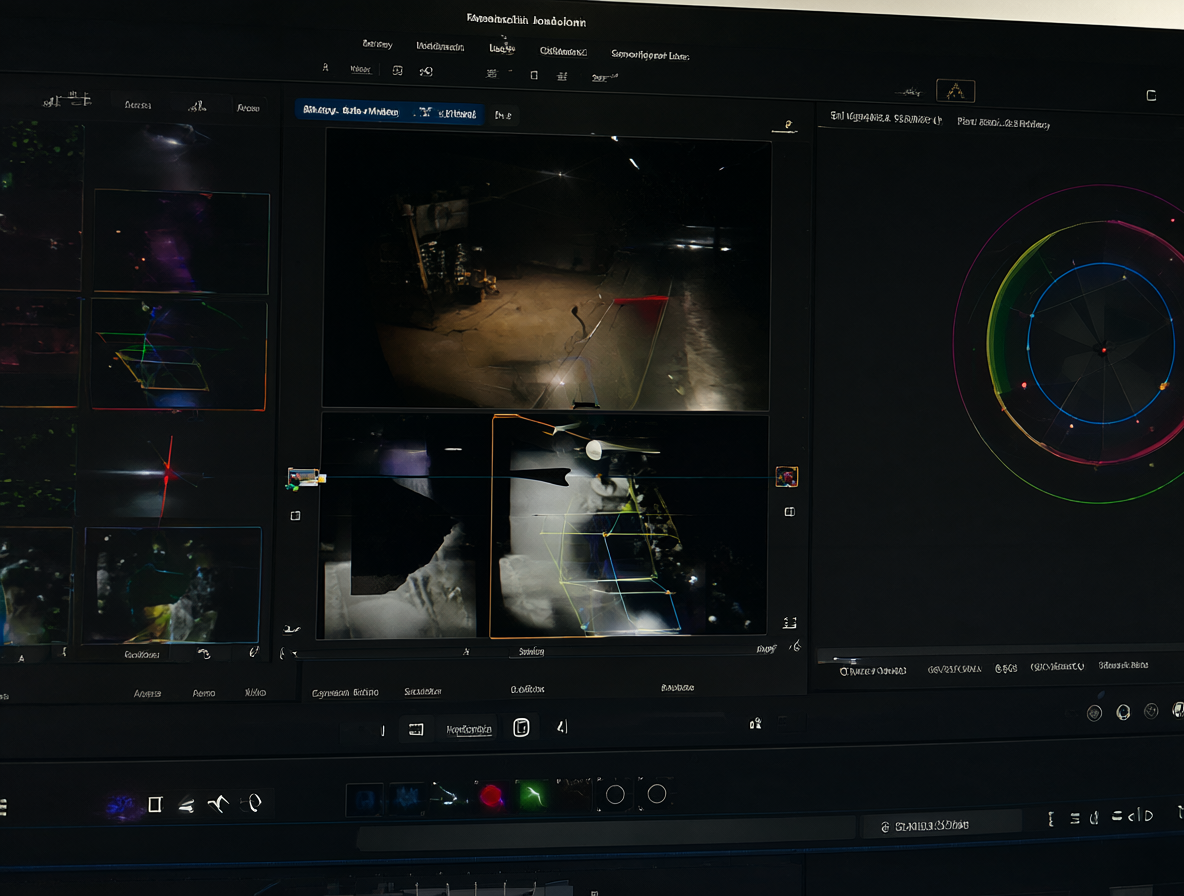Click the split-panel icon below the orange-bordered clip icon
This screenshot has width=1184, height=896.
point(789,512)
